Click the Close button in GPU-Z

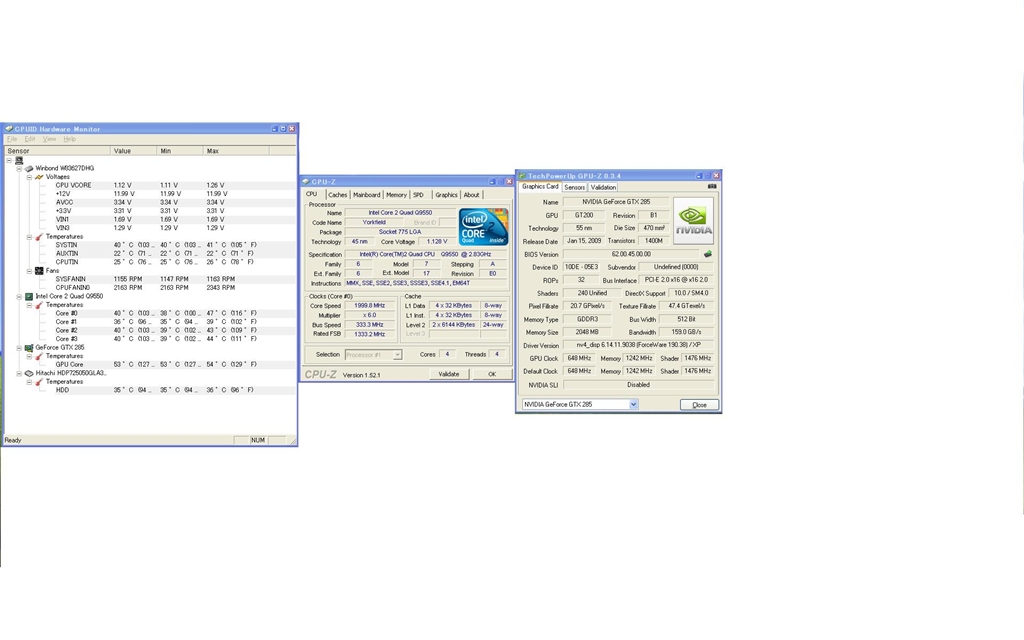[x=699, y=405]
